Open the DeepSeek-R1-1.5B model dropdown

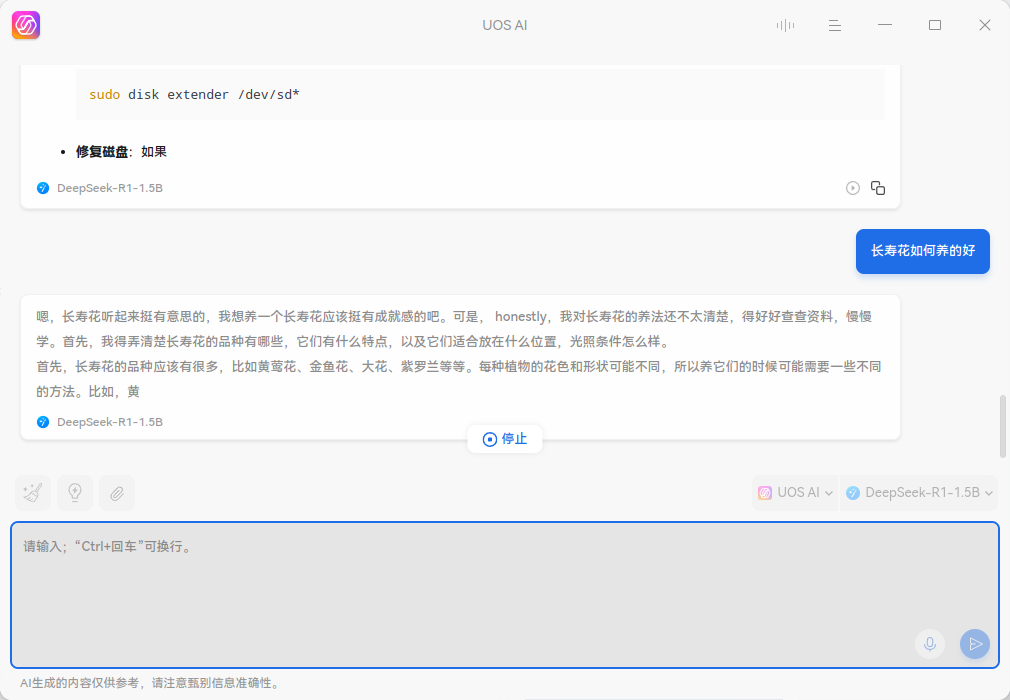(x=919, y=493)
